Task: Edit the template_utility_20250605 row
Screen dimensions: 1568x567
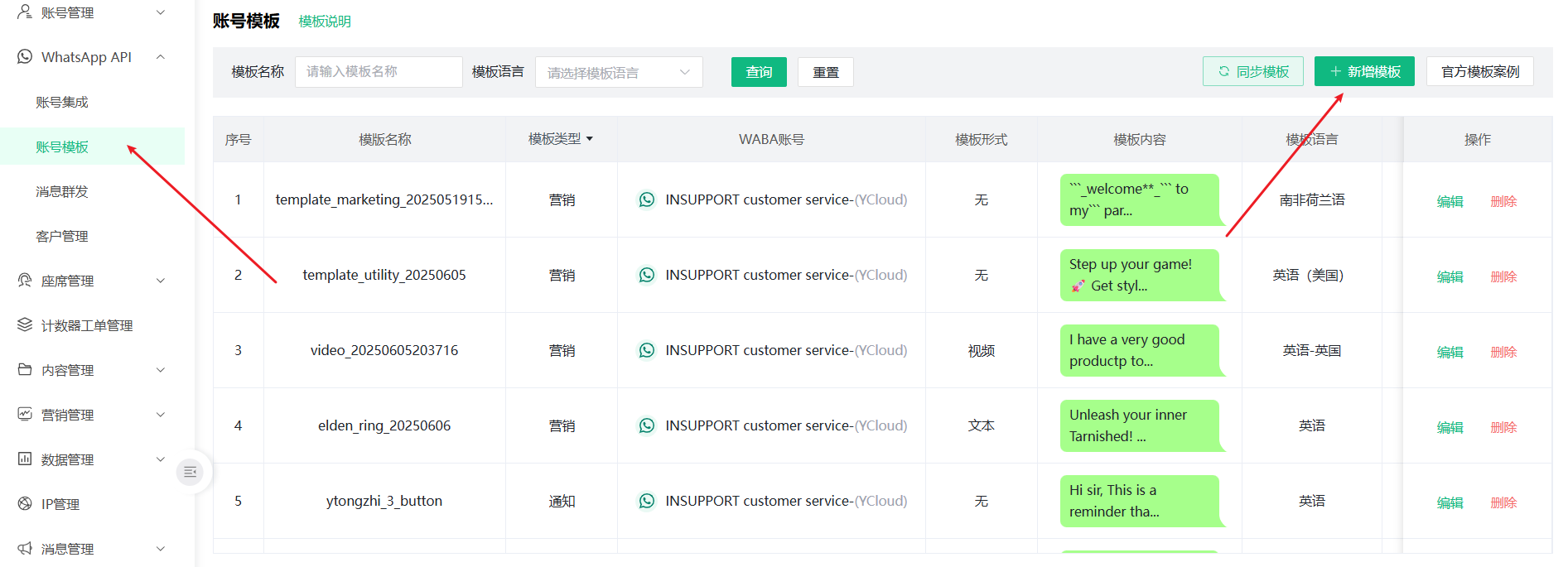Action: point(1450,276)
